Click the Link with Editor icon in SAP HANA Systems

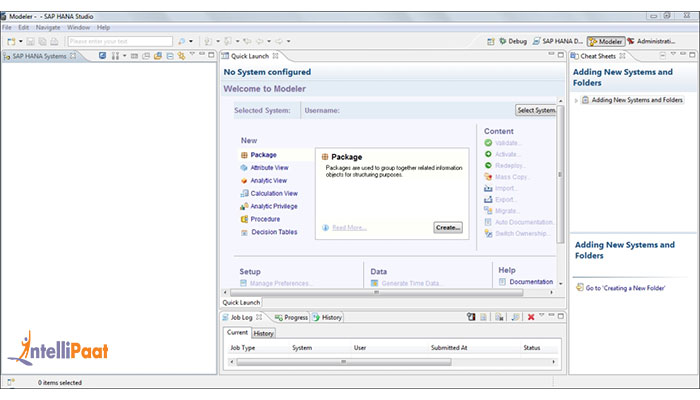click(181, 56)
